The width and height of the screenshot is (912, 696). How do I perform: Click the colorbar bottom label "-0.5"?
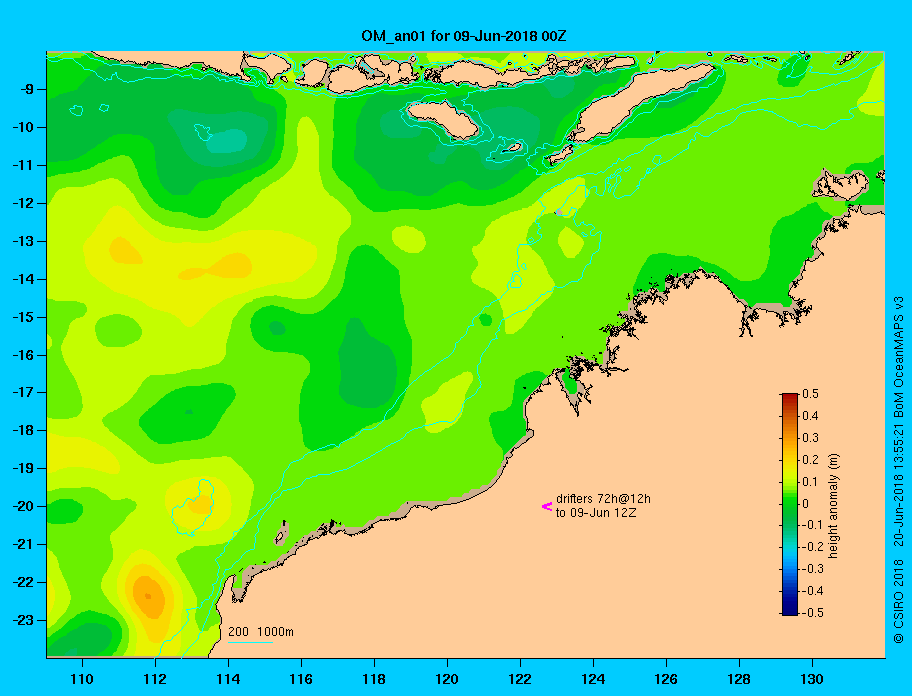coord(812,613)
